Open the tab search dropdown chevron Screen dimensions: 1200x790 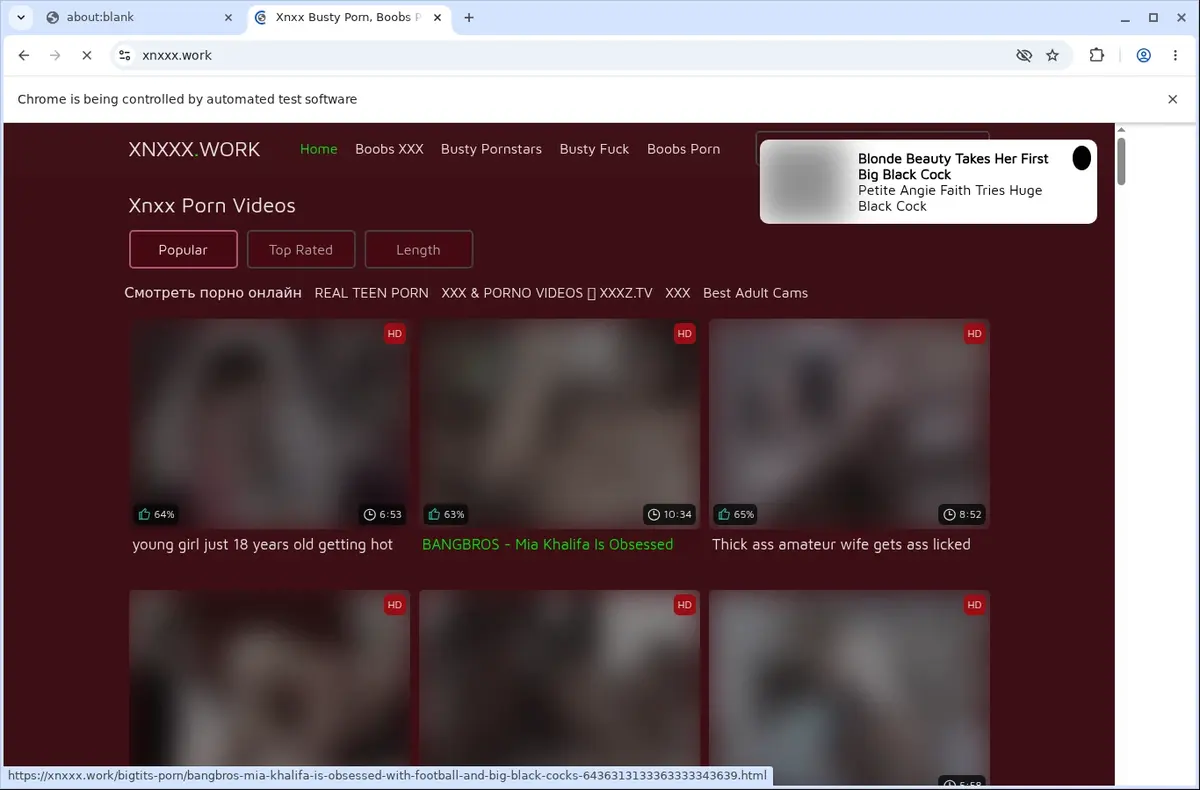click(21, 17)
